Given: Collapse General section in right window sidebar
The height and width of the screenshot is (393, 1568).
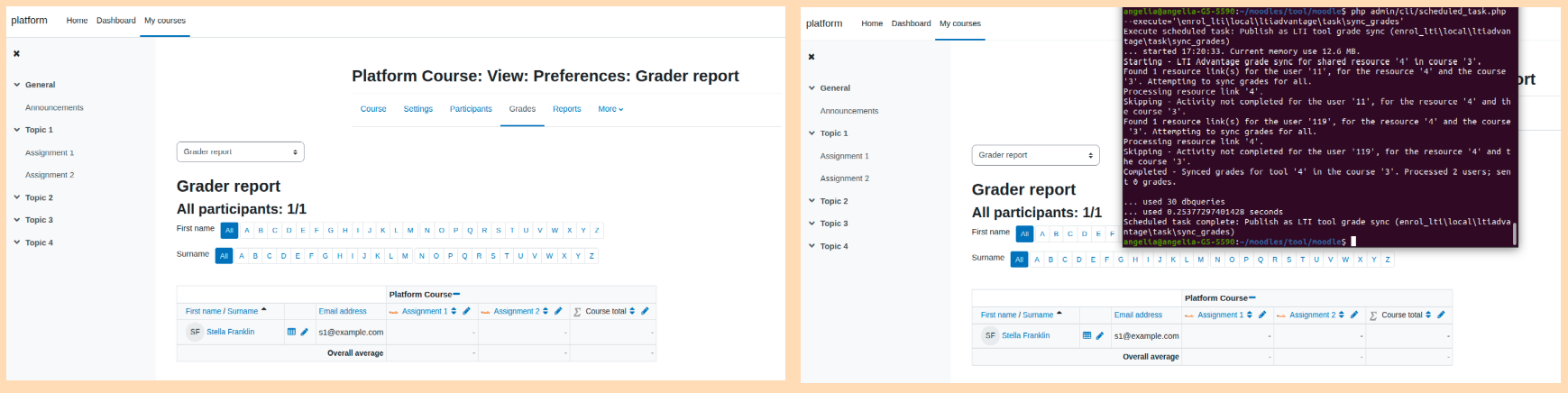Looking at the screenshot, I should tap(812, 88).
